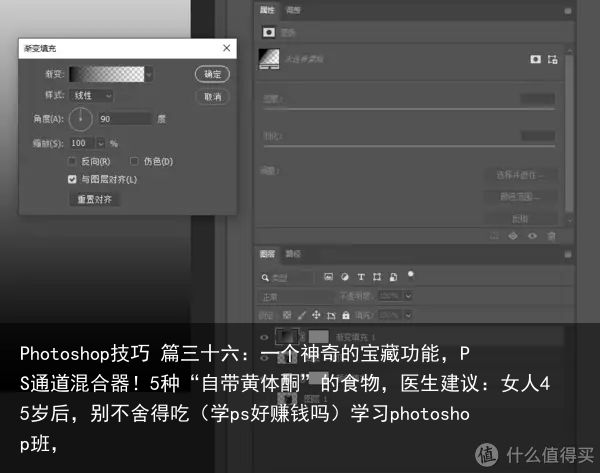The image size is (600, 473).
Task: Click the 取消 button
Action: (212, 97)
